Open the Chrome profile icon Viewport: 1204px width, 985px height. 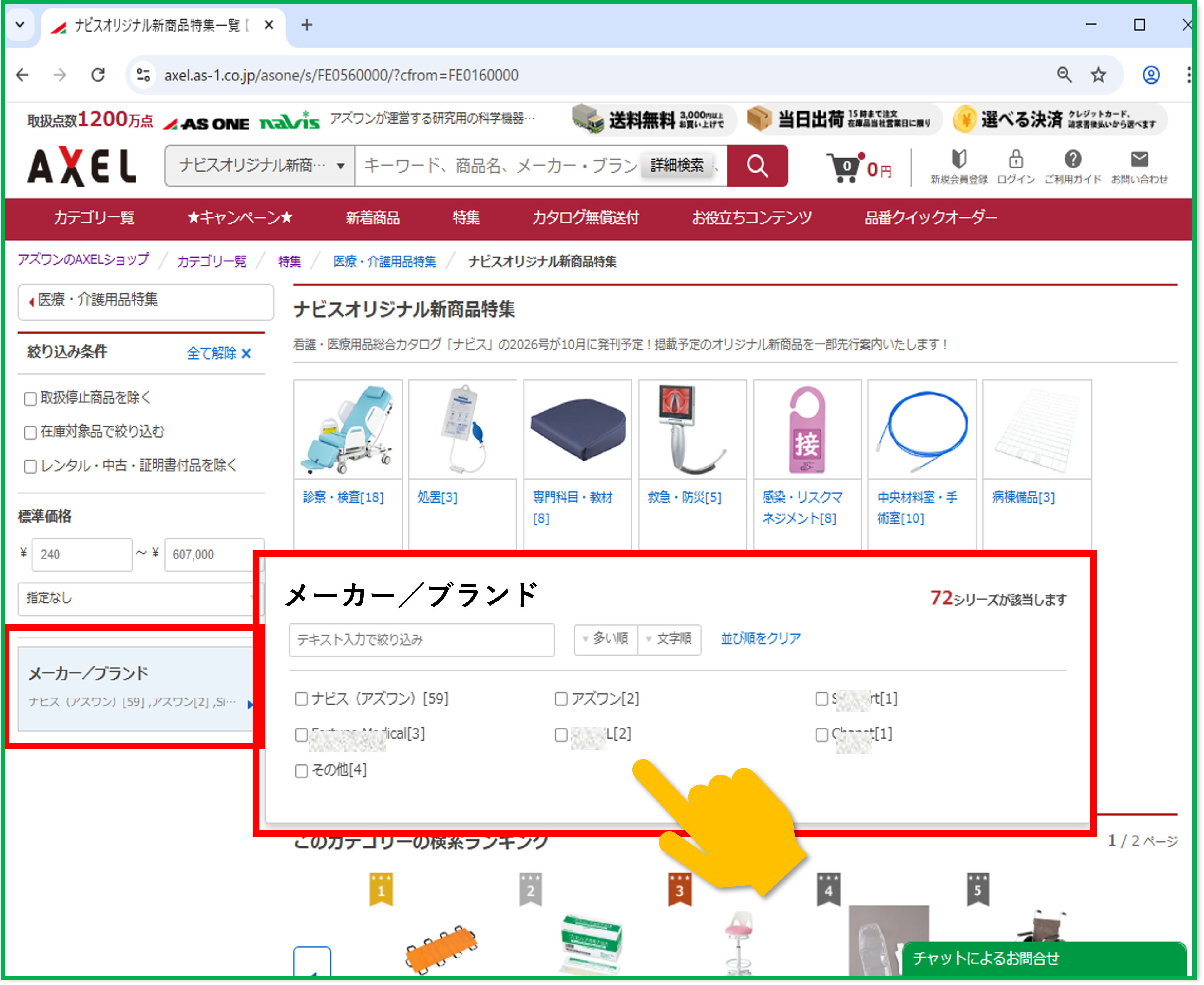(1151, 75)
